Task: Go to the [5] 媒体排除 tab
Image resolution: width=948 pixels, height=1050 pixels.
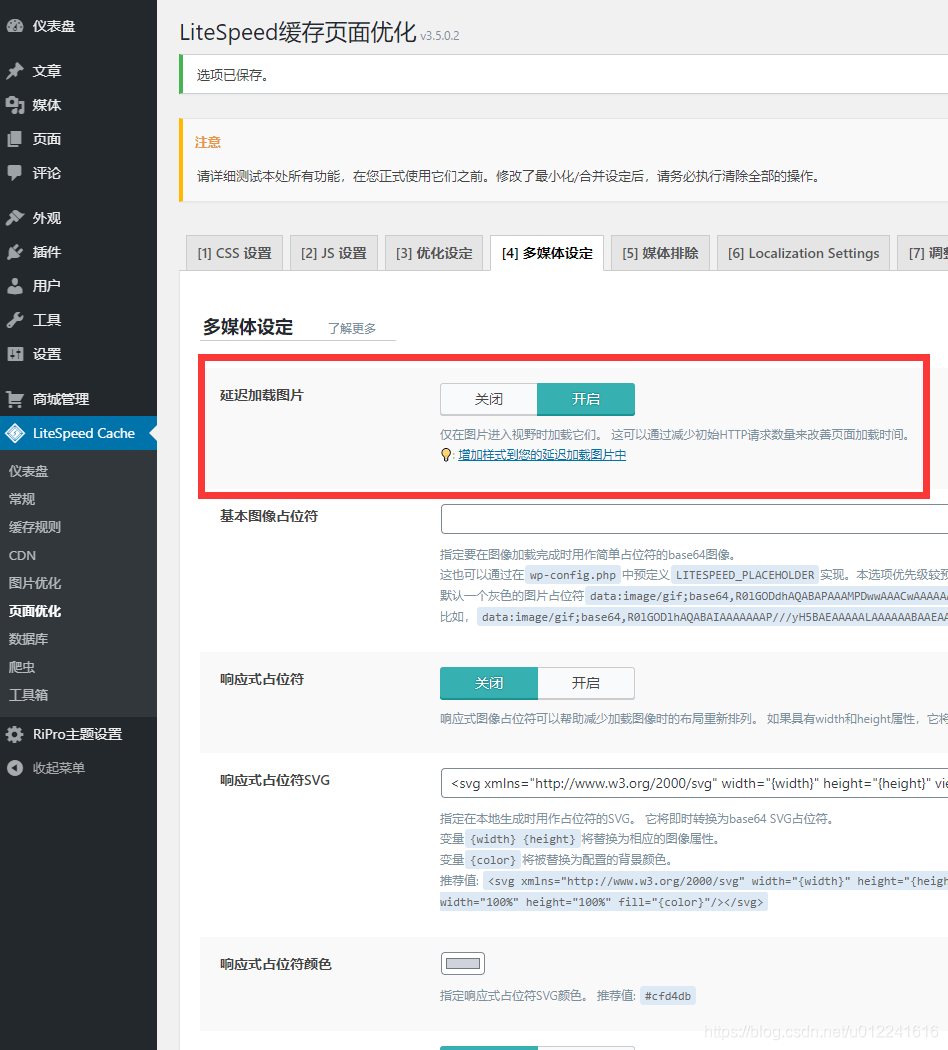Action: click(x=660, y=253)
